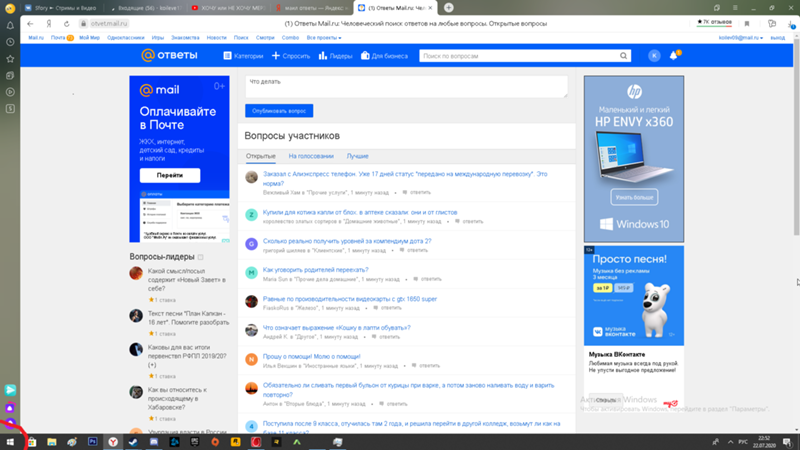800x450 pixels.
Task: Open the browser hamburger menu icon
Action: tap(735, 8)
